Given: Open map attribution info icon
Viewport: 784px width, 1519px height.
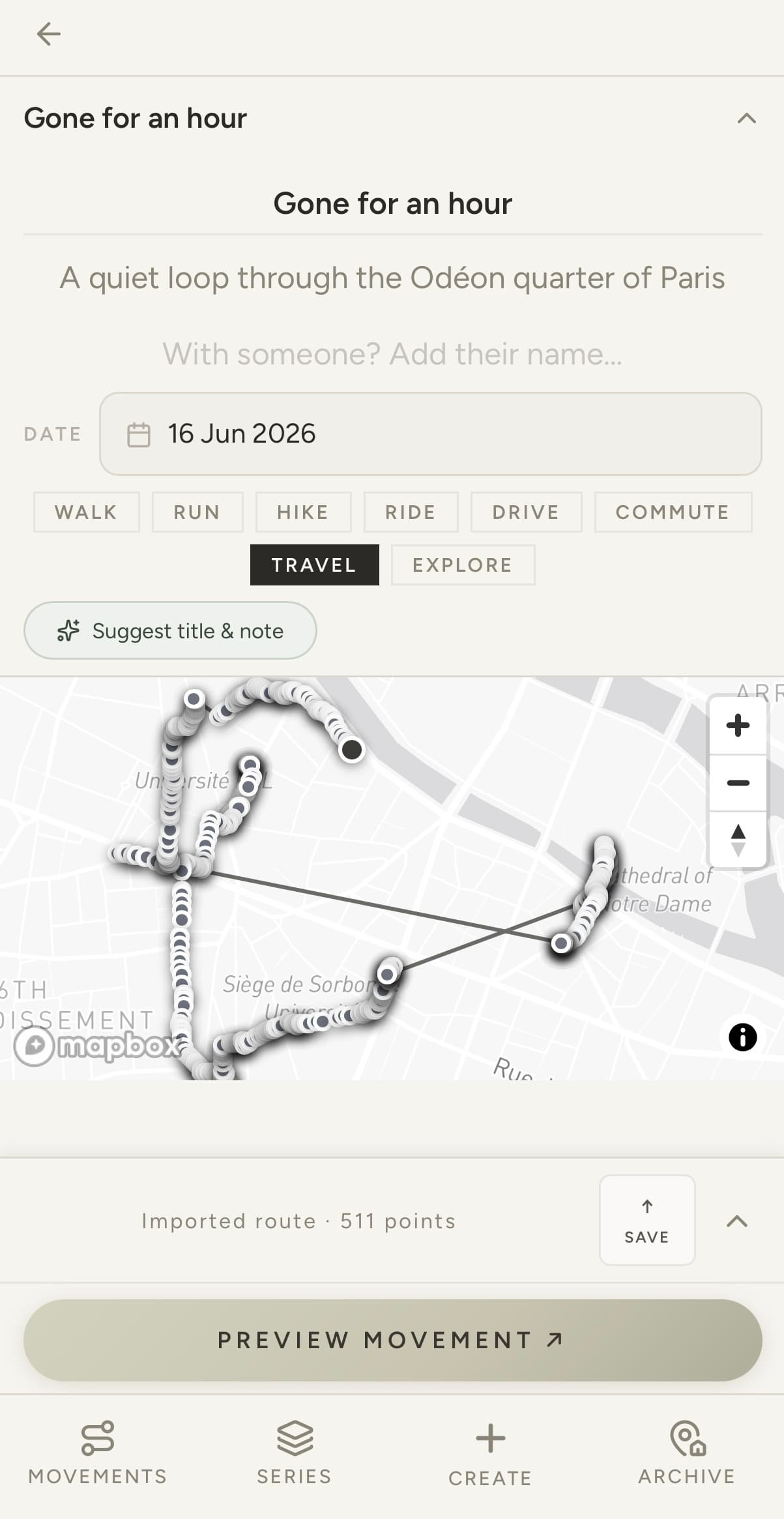Looking at the screenshot, I should pos(742,1037).
